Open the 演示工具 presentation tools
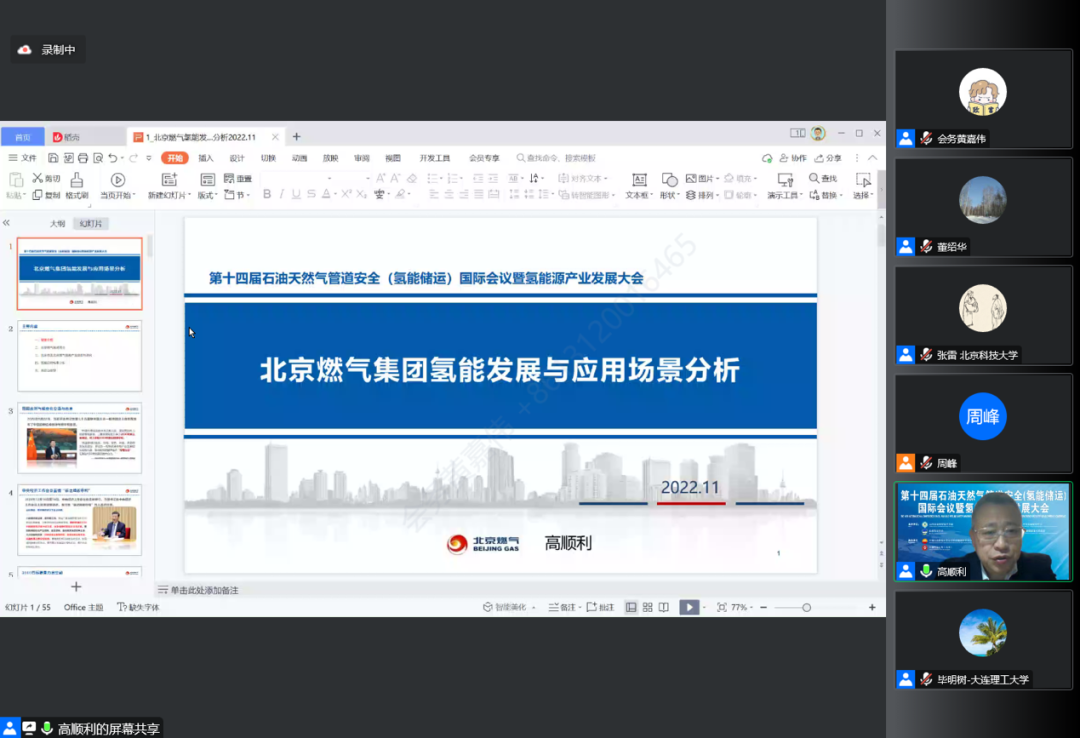The width and height of the screenshot is (1080, 738). point(788,194)
